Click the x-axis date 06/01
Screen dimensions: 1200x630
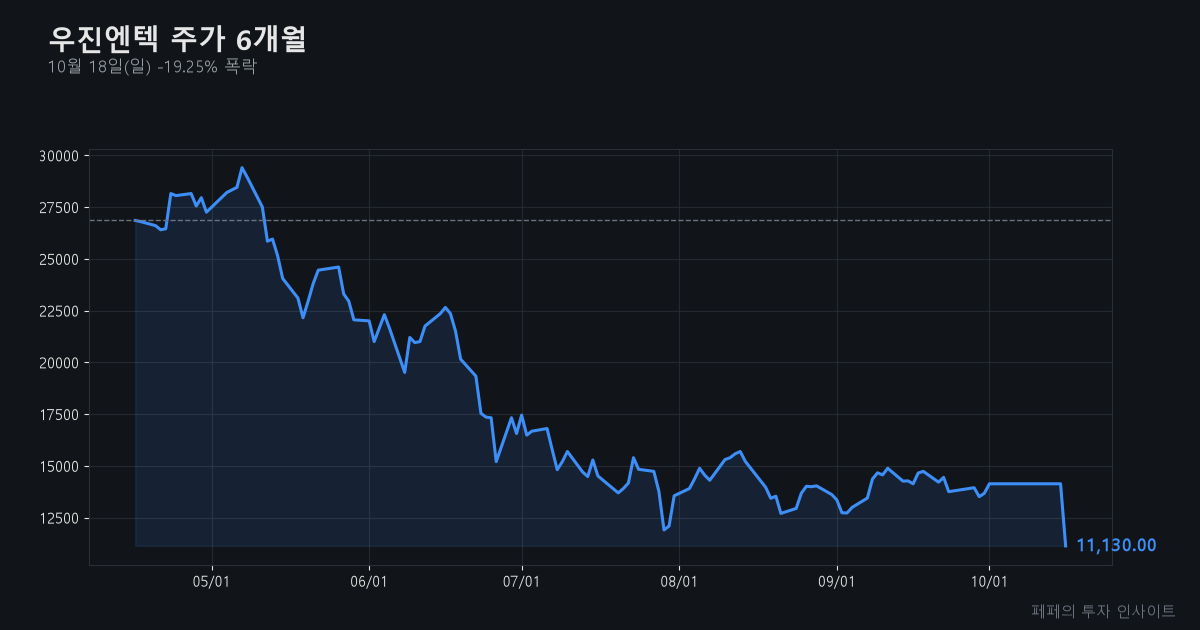(370, 583)
